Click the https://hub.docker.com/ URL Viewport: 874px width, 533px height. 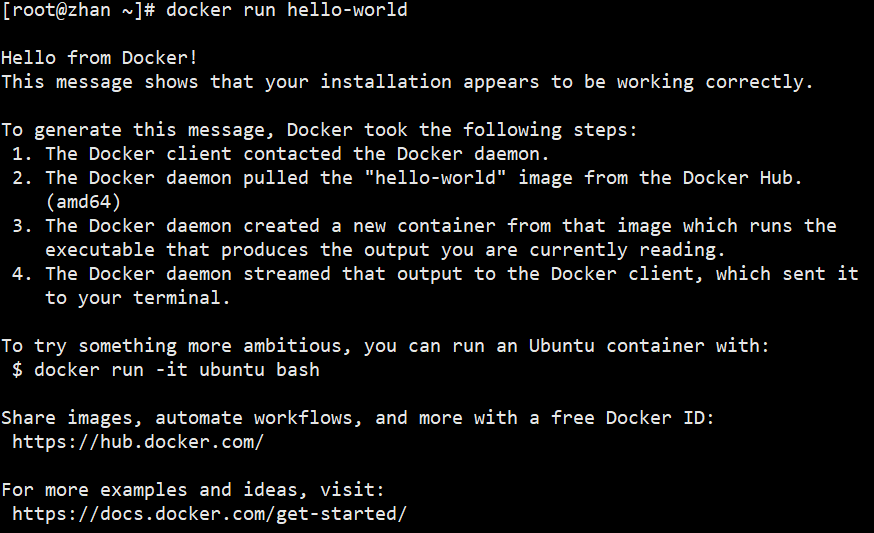coord(138,441)
